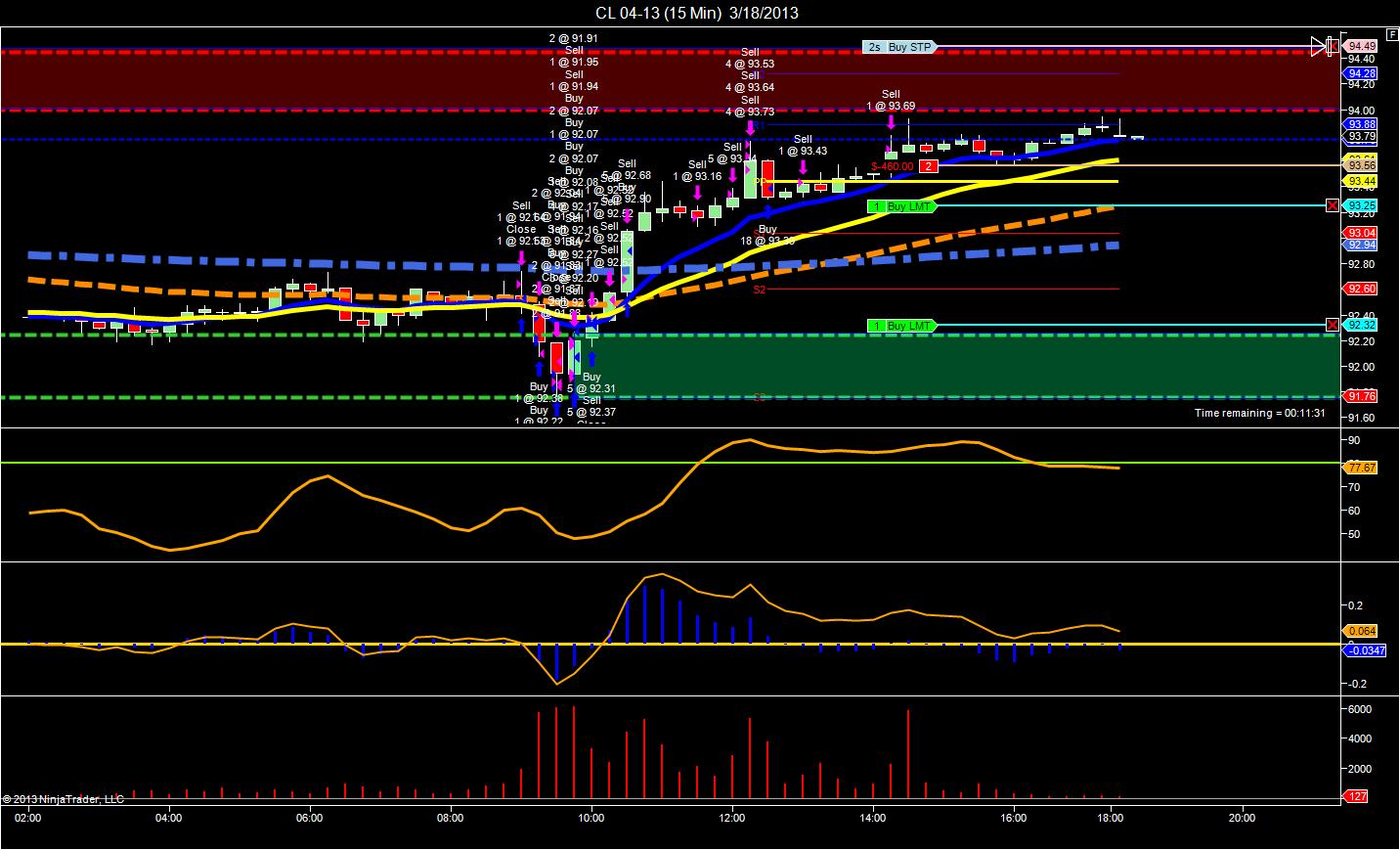This screenshot has width=1400, height=850.
Task: Click the 14:00 label on the time axis
Action: click(873, 817)
